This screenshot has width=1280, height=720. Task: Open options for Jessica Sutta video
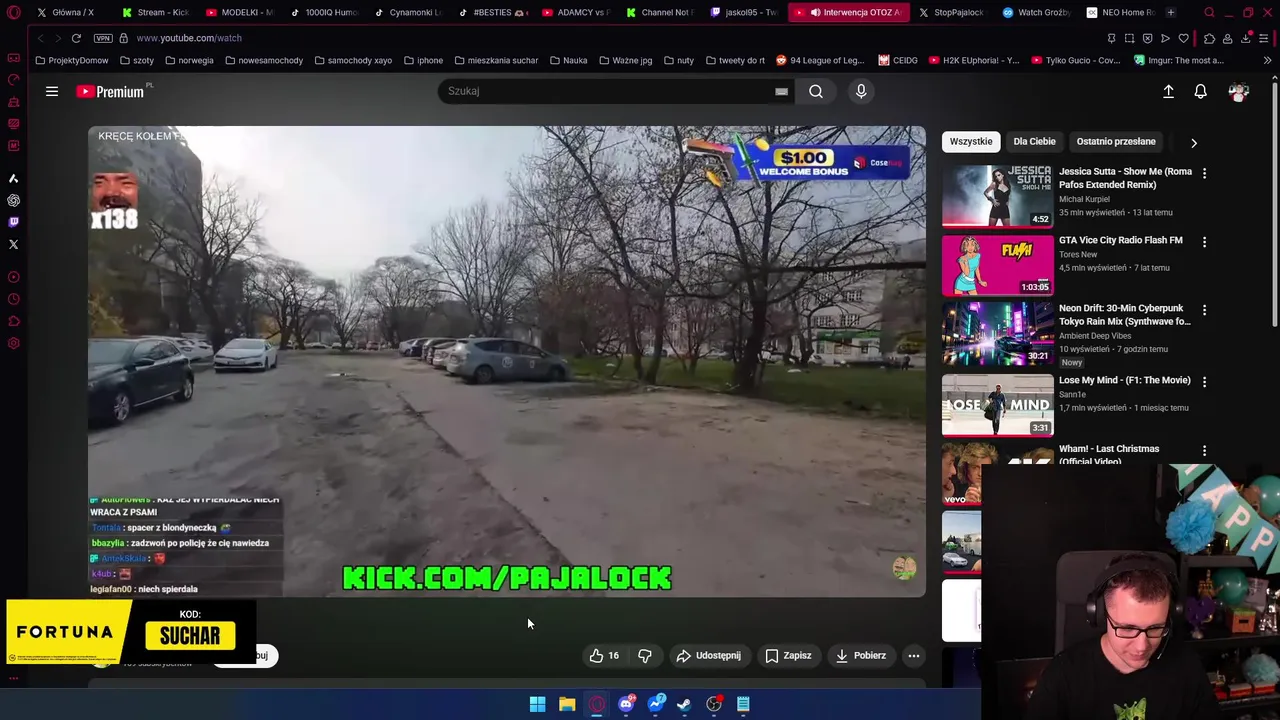tap(1204, 173)
